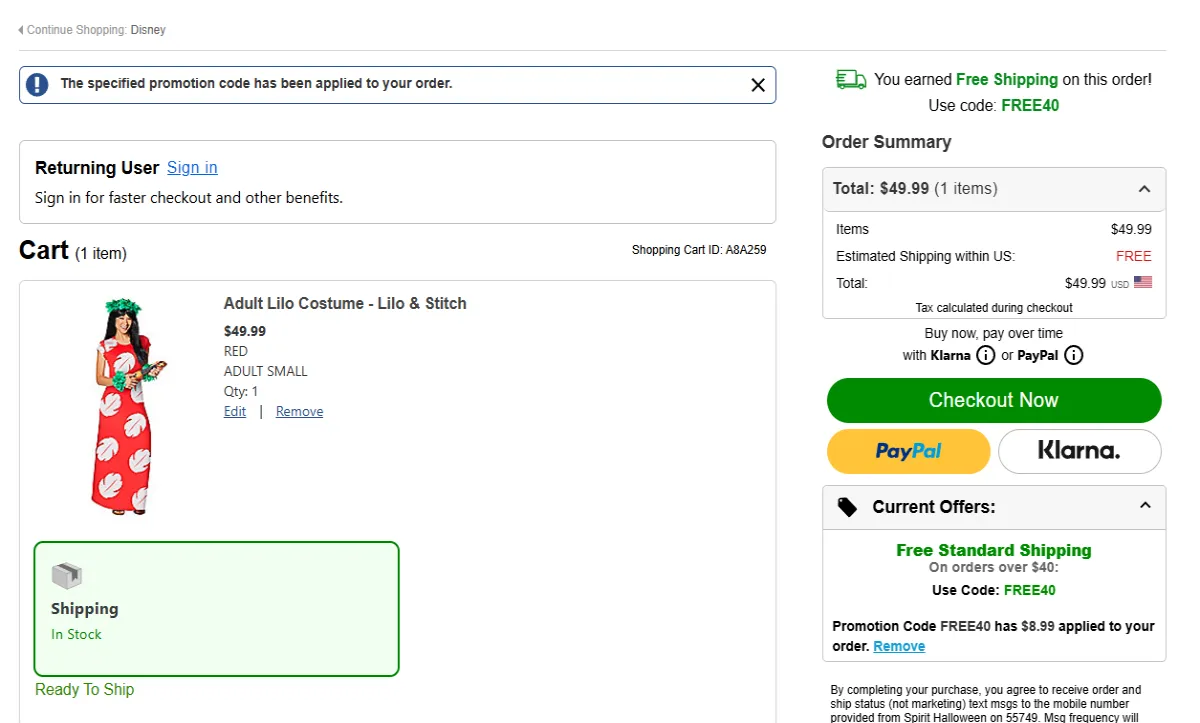
Task: Dismiss the promotion code applied banner
Action: 757,84
